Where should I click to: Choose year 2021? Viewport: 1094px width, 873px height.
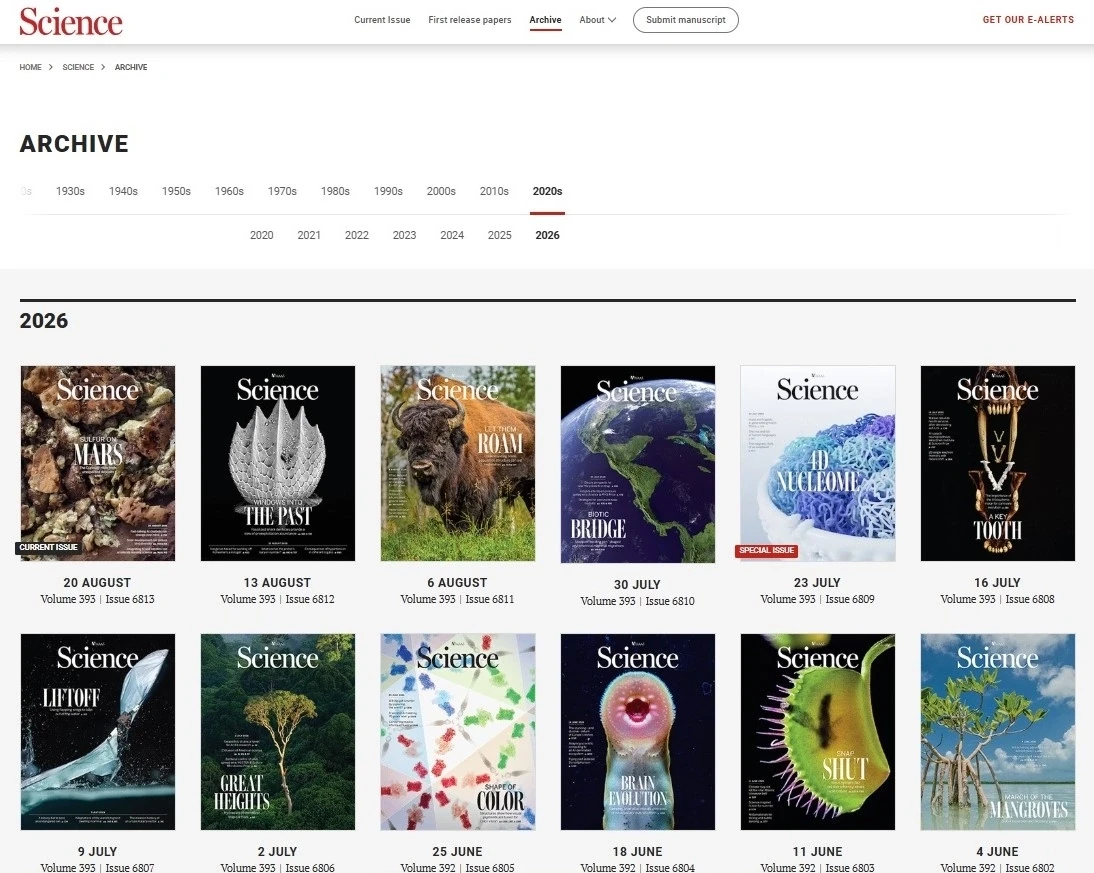[309, 235]
